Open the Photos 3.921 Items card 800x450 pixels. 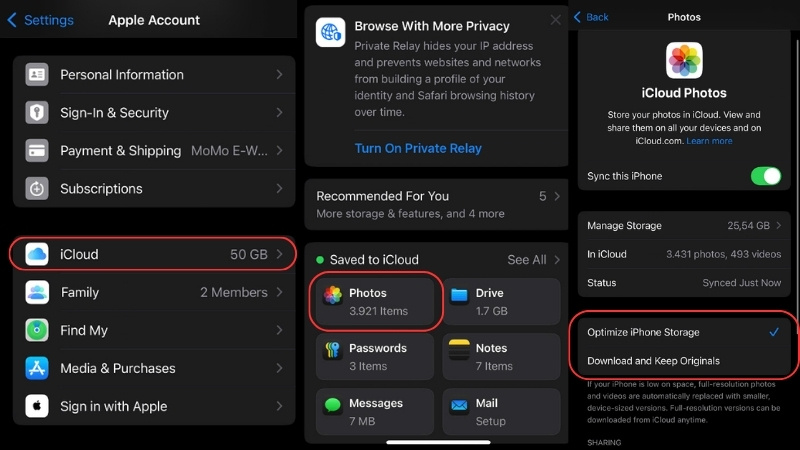pos(375,302)
